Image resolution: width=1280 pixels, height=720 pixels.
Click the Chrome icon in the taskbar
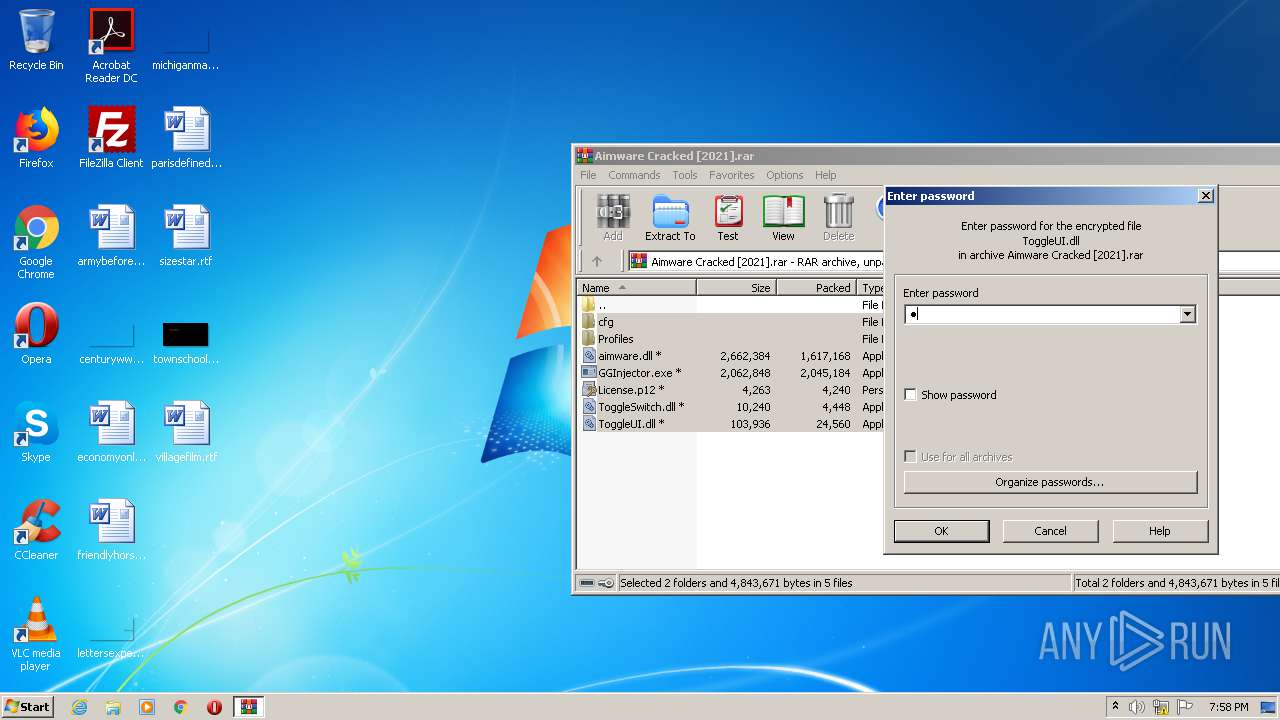click(181, 707)
